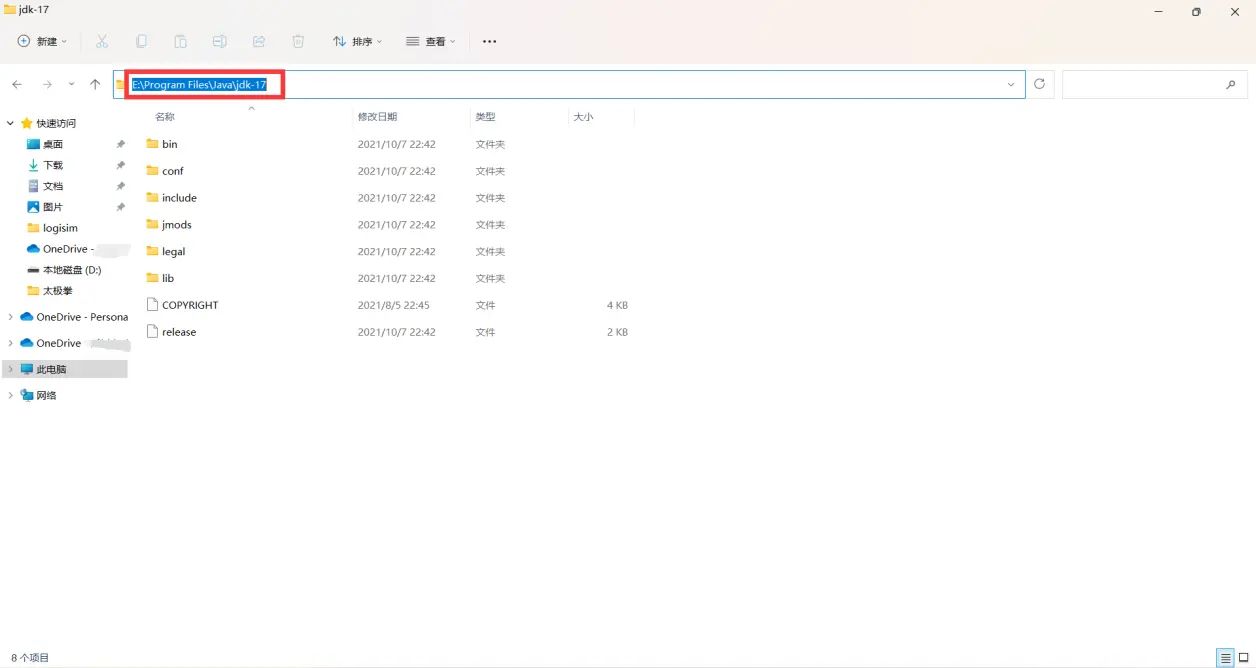Viewport: 1256px width, 668px height.
Task: Unpin 桌面 from Quick Access
Action: point(120,143)
